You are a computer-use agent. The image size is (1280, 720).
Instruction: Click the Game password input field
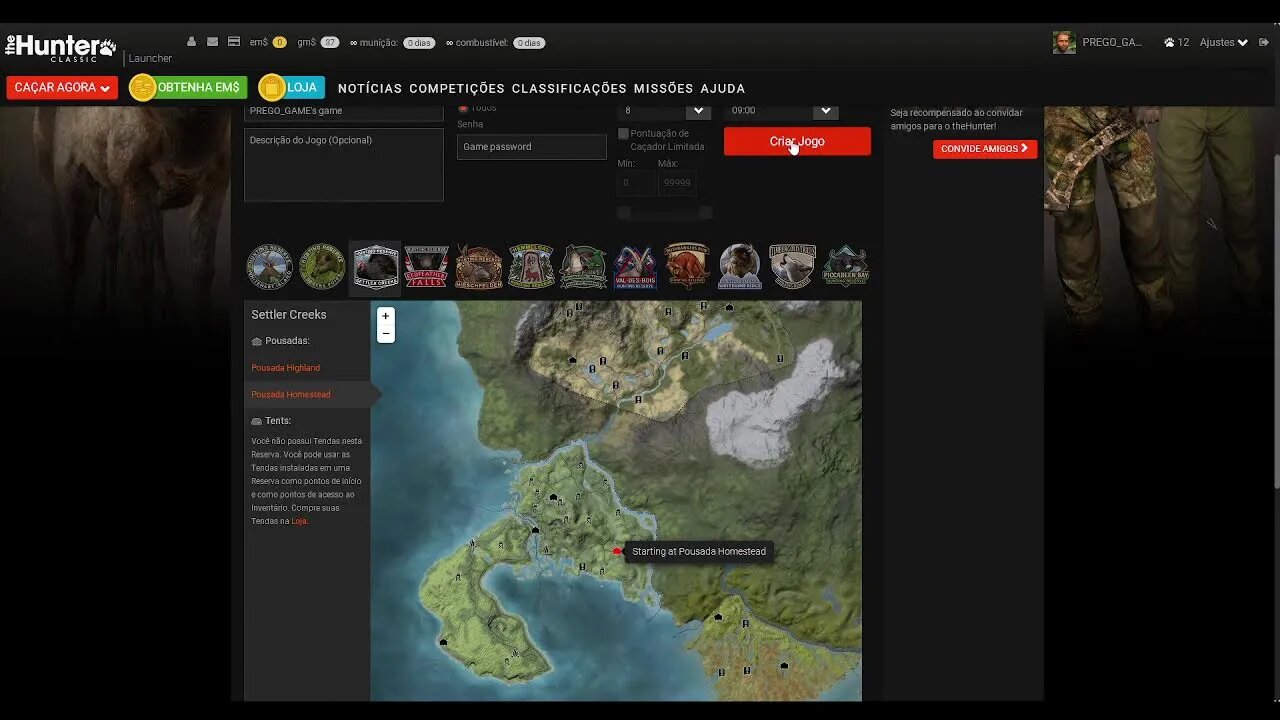(x=532, y=147)
